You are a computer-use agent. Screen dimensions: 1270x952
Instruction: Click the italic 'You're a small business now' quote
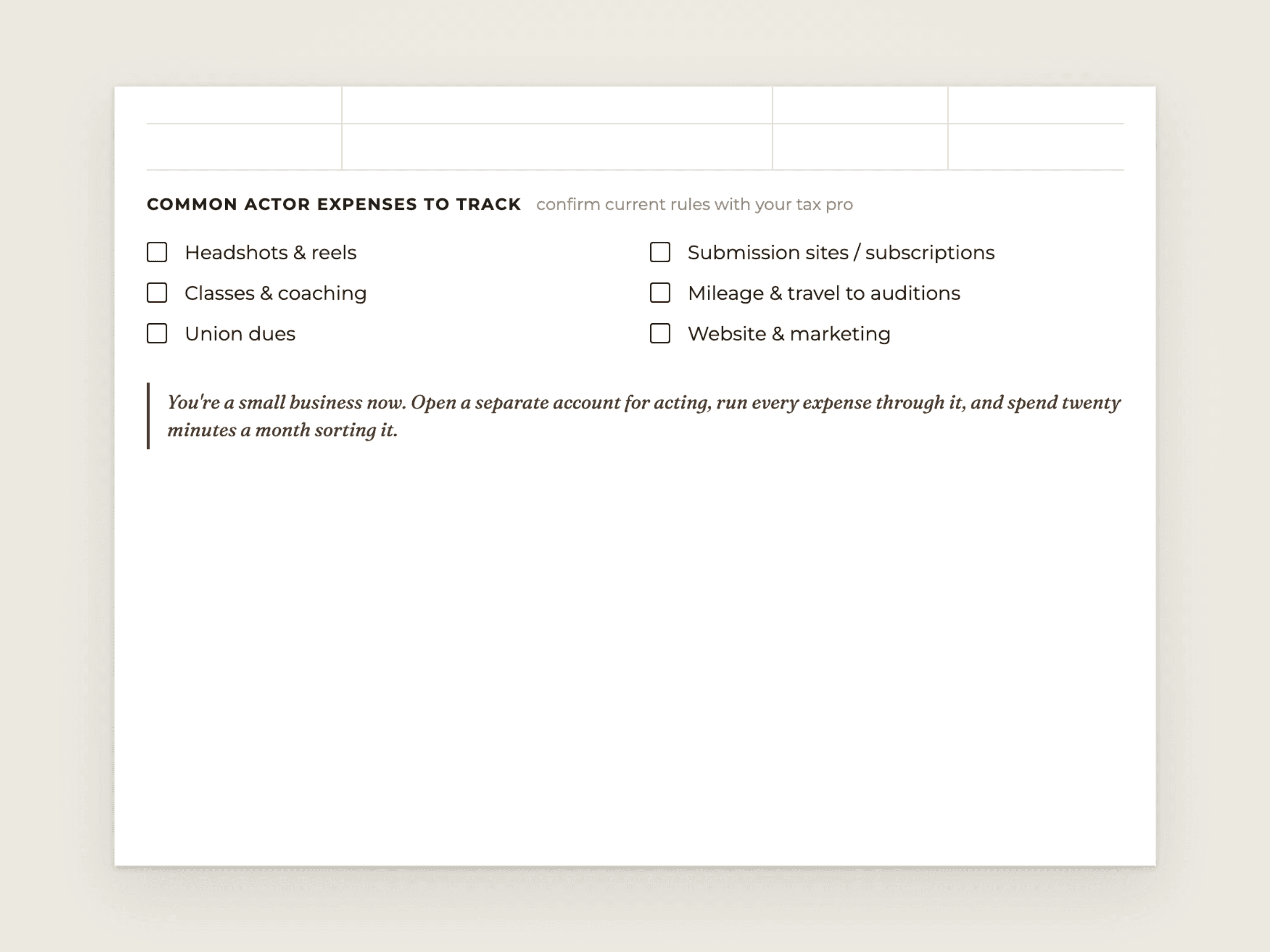[x=644, y=416]
